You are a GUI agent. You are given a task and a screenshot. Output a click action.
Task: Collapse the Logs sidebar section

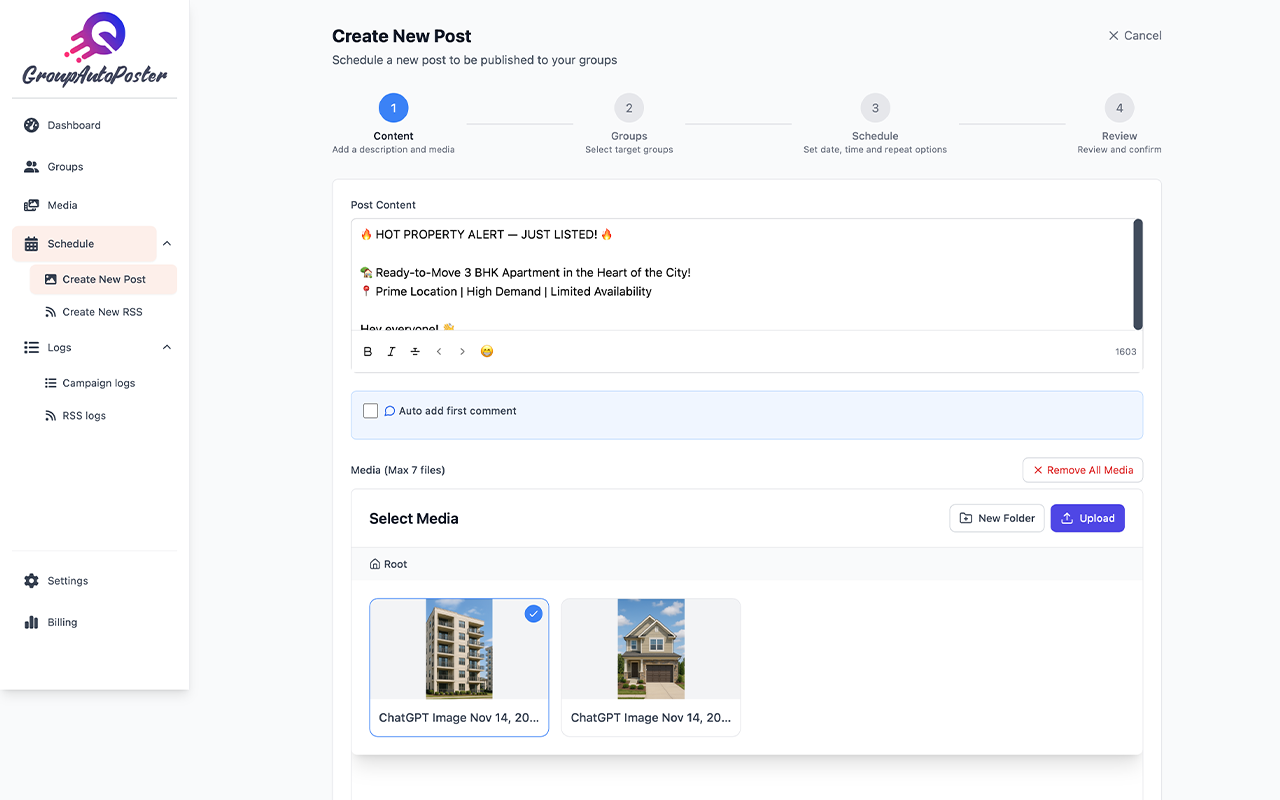pyautogui.click(x=167, y=348)
